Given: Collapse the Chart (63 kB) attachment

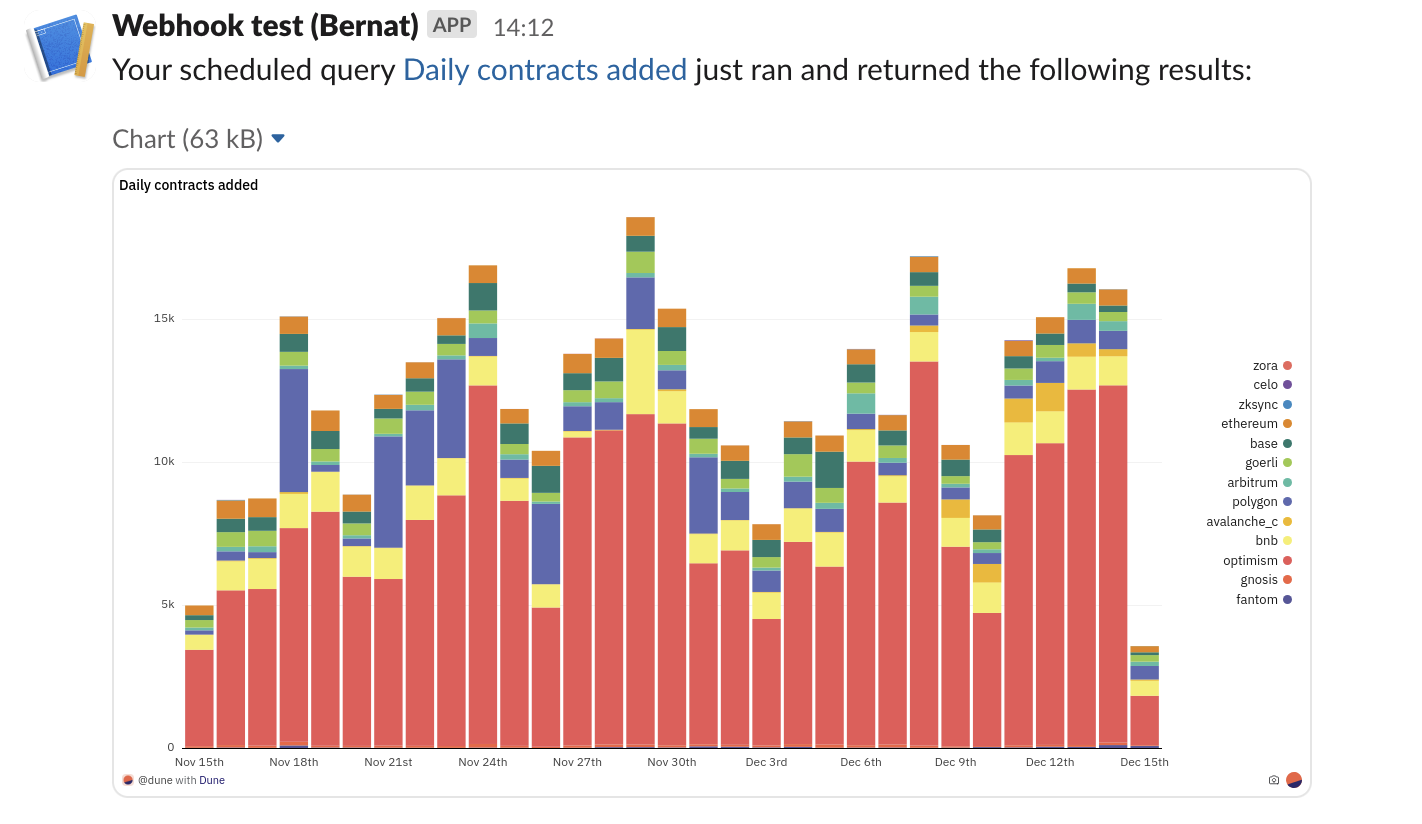Looking at the screenshot, I should click(277, 138).
